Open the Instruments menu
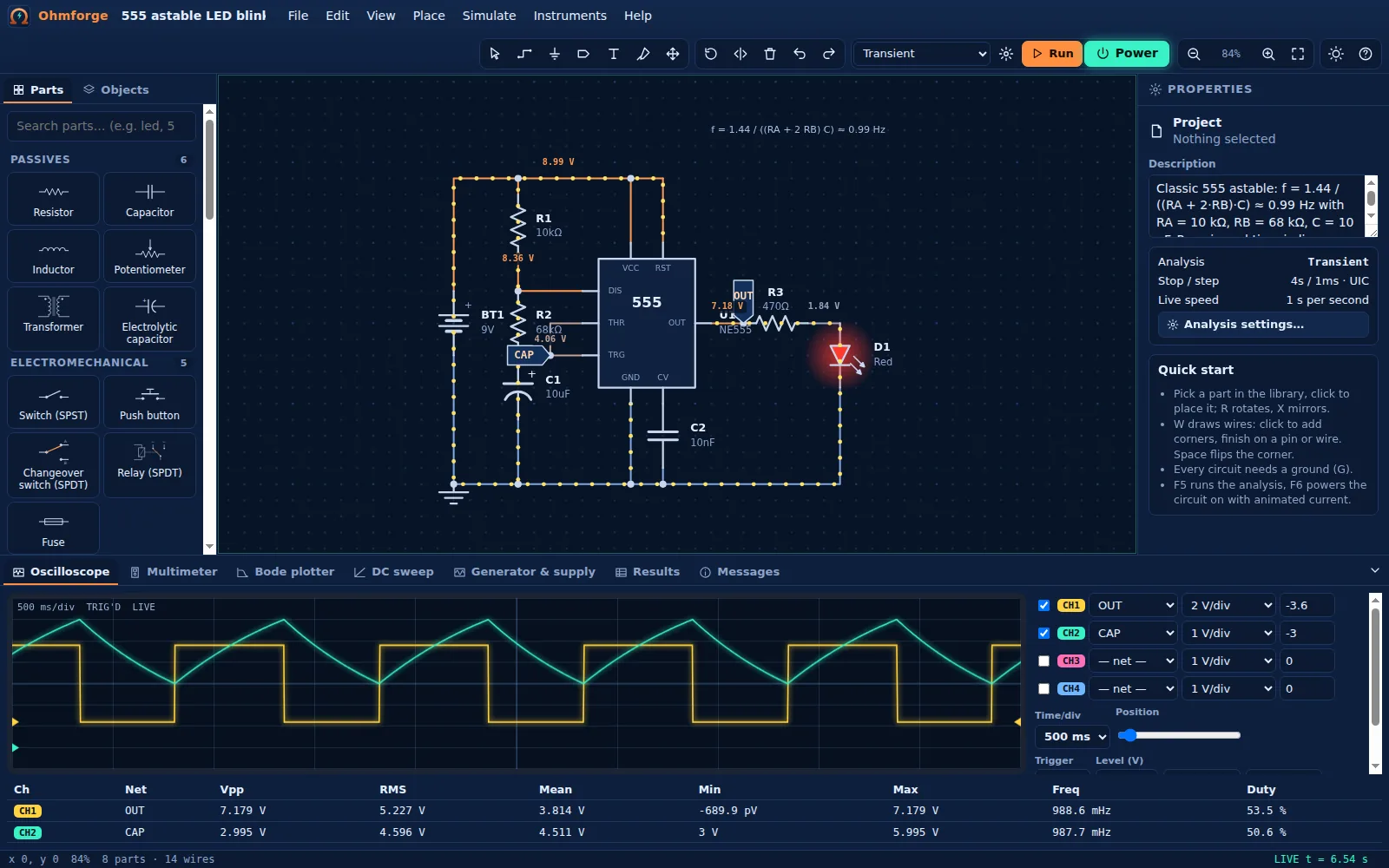This screenshot has height=868, width=1389. (569, 16)
